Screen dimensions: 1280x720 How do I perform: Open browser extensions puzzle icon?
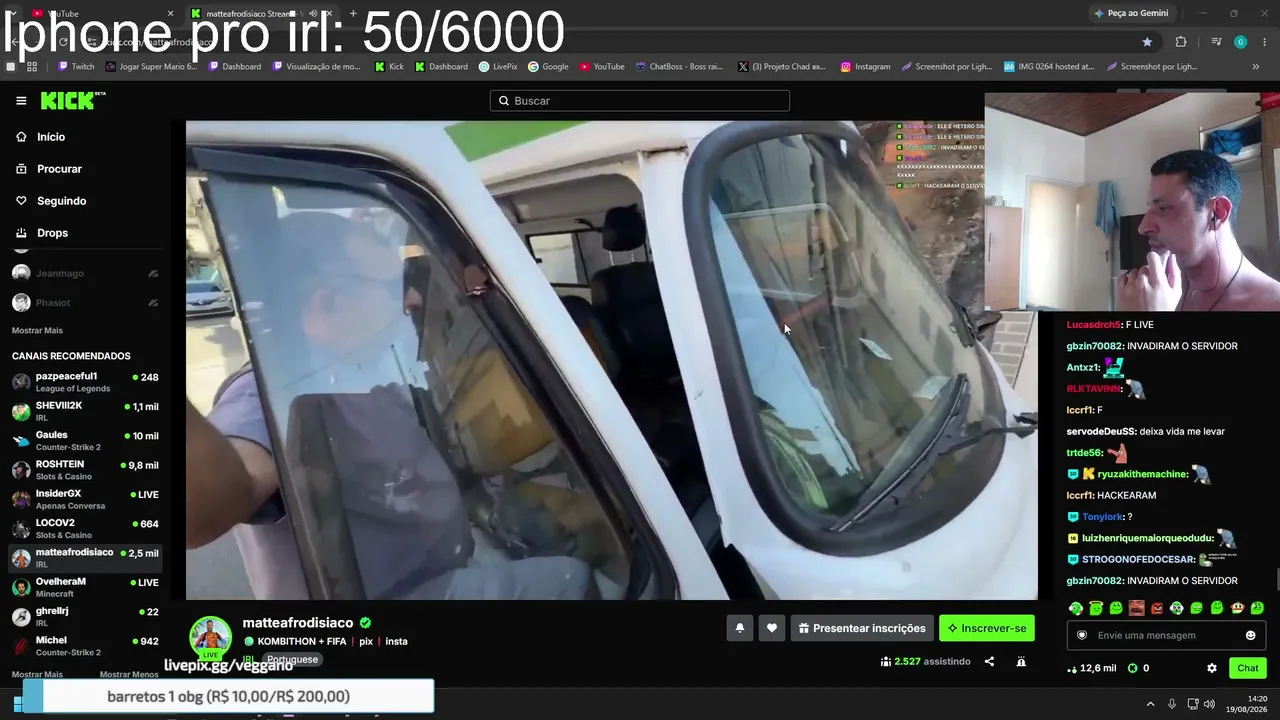click(x=1181, y=41)
